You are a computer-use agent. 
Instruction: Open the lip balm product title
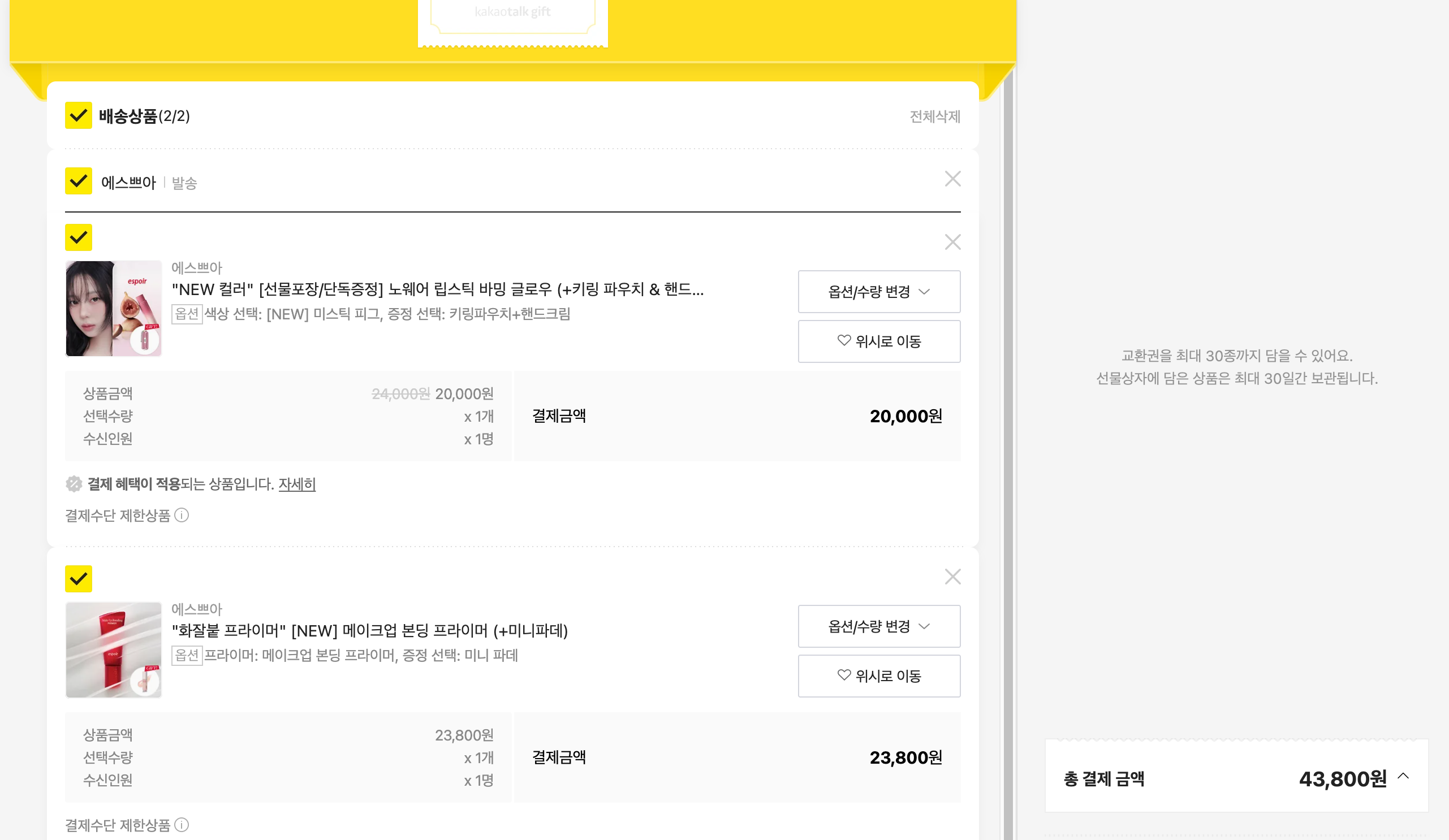(437, 289)
